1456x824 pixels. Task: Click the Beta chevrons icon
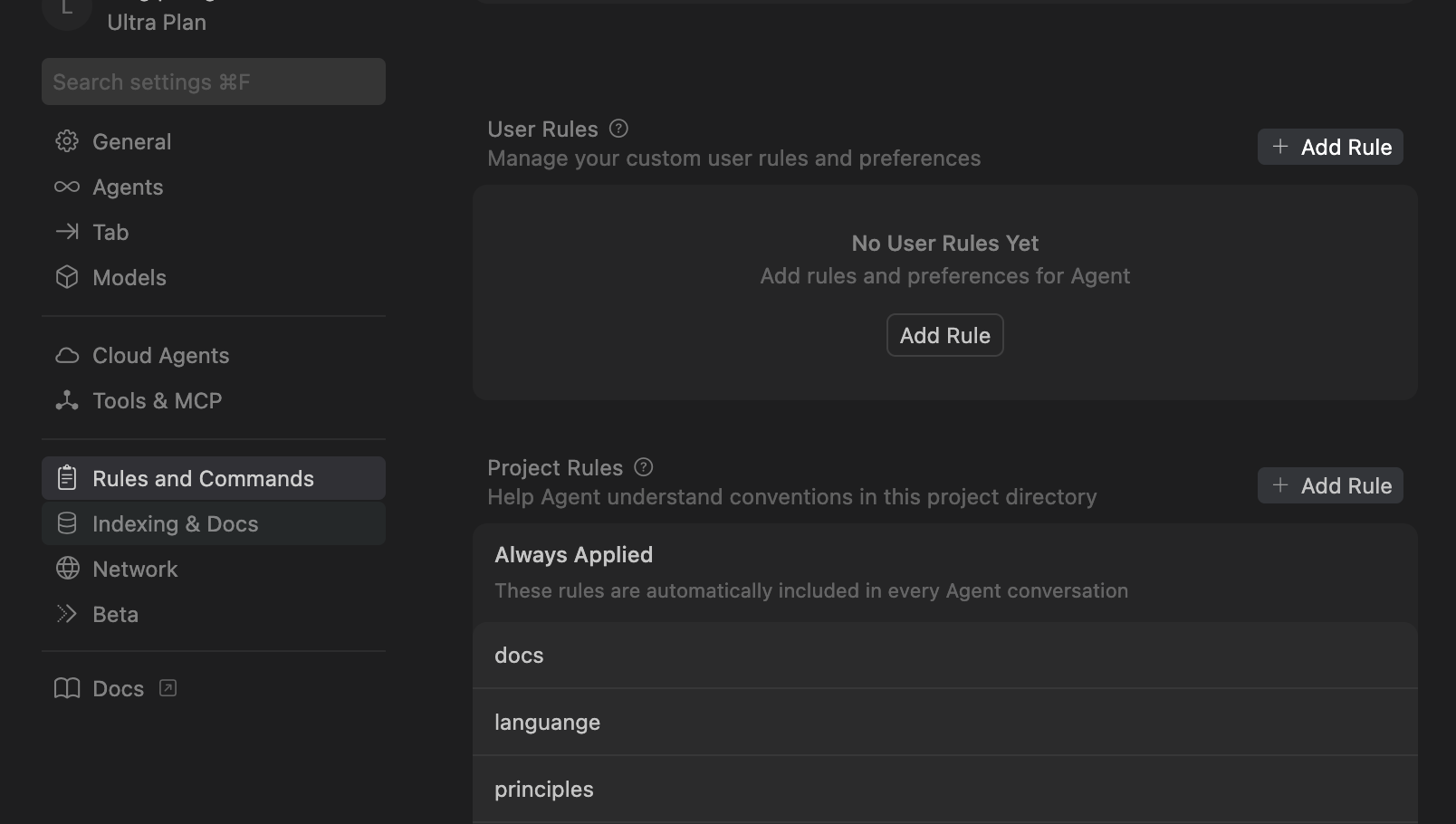point(67,614)
